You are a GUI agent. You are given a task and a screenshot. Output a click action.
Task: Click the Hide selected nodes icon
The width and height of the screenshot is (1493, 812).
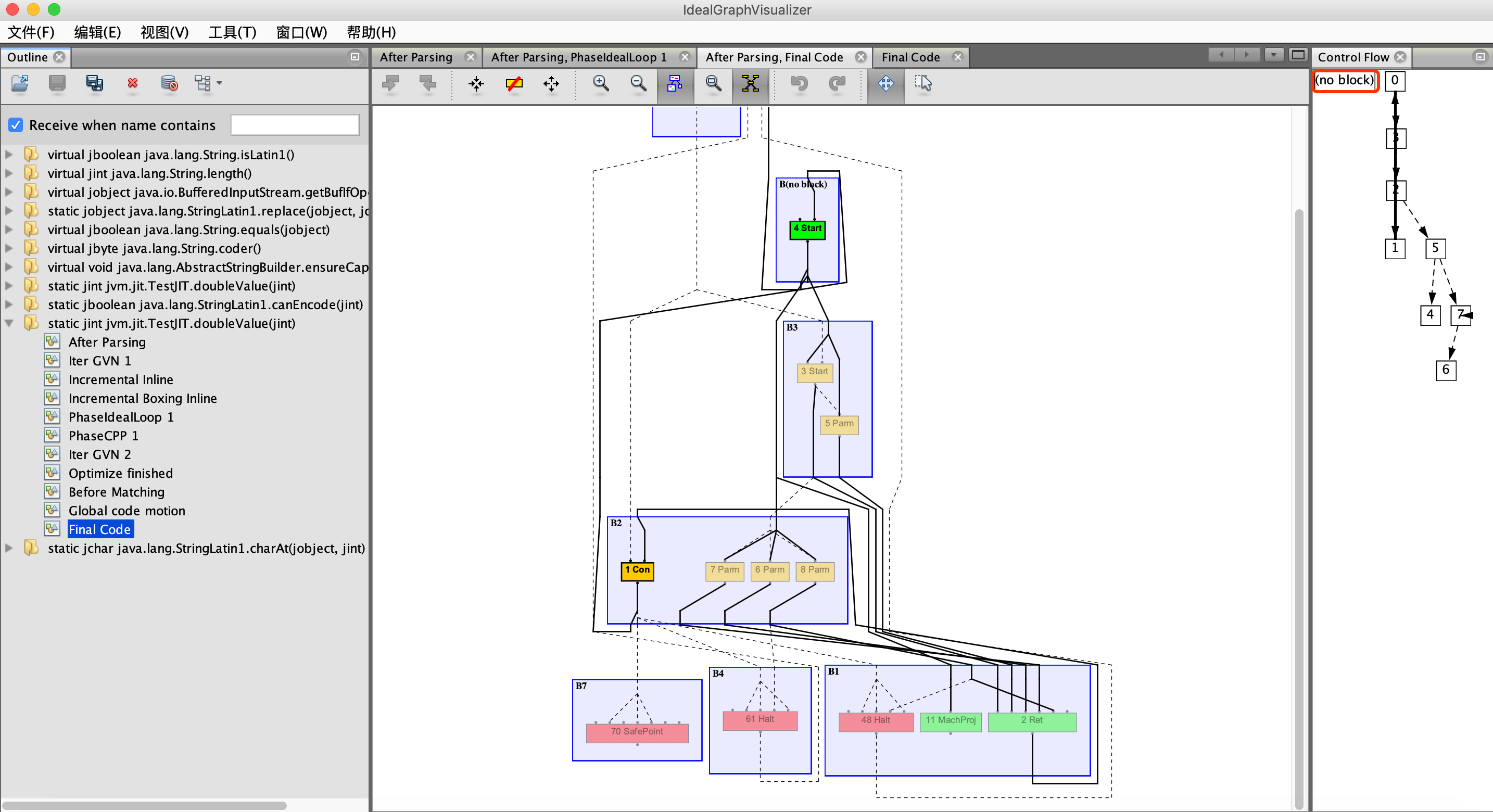tap(513, 83)
